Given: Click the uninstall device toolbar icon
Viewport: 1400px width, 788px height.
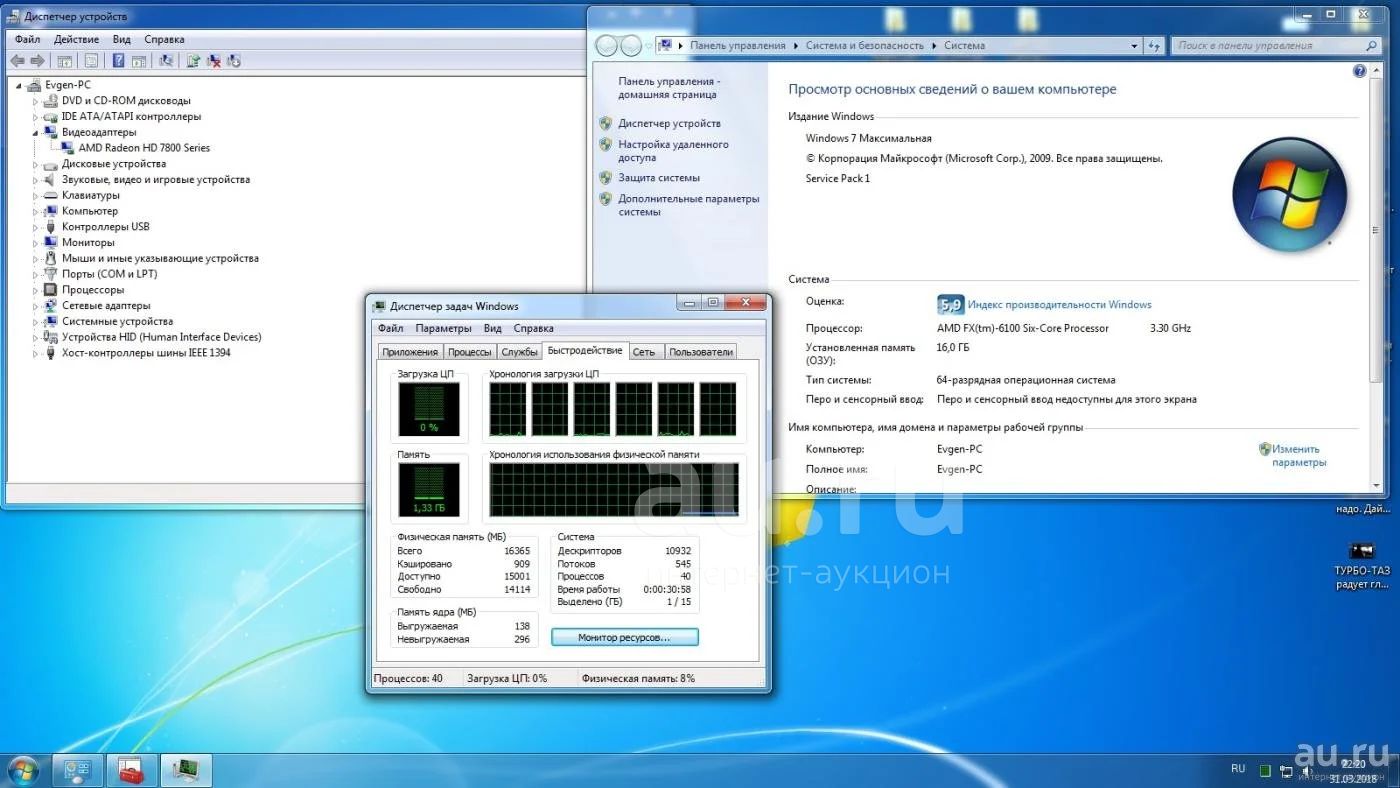Looking at the screenshot, I should pos(214,61).
